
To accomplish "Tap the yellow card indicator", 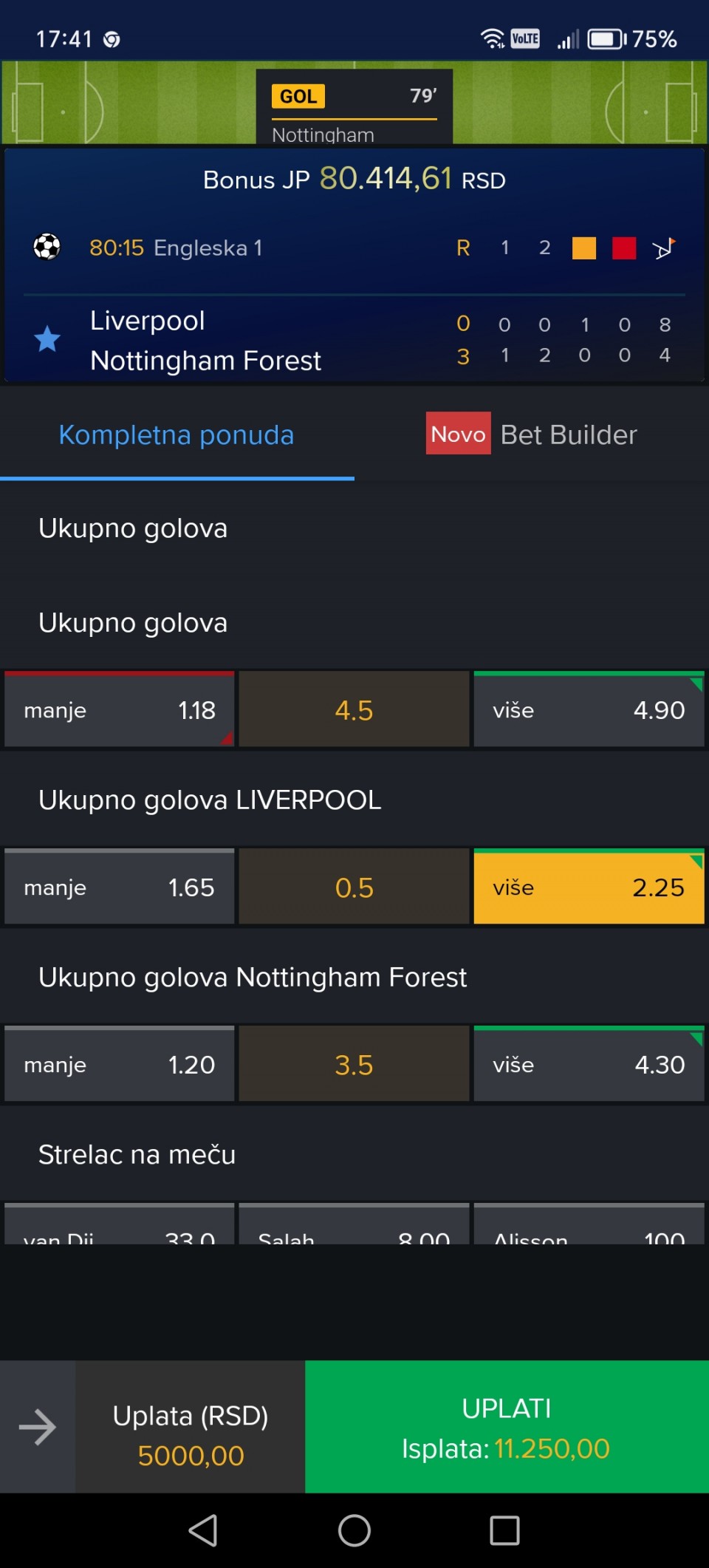I will pyautogui.click(x=583, y=248).
